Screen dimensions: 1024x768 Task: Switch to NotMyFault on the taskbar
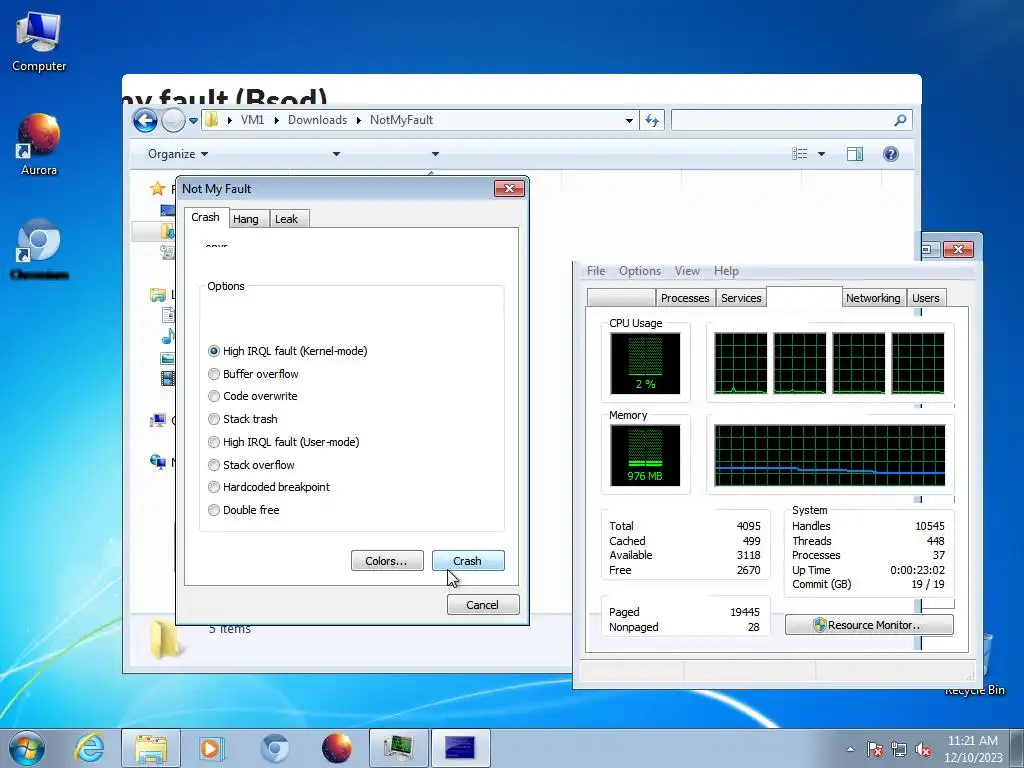[460, 748]
